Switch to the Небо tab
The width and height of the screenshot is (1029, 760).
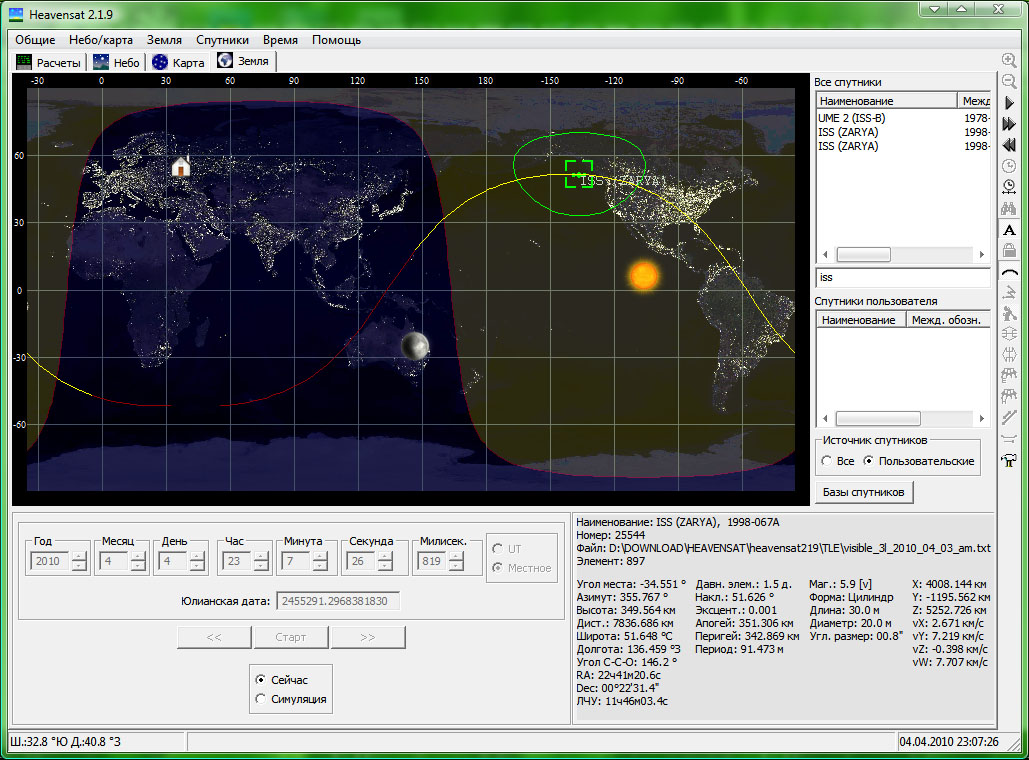pyautogui.click(x=117, y=62)
